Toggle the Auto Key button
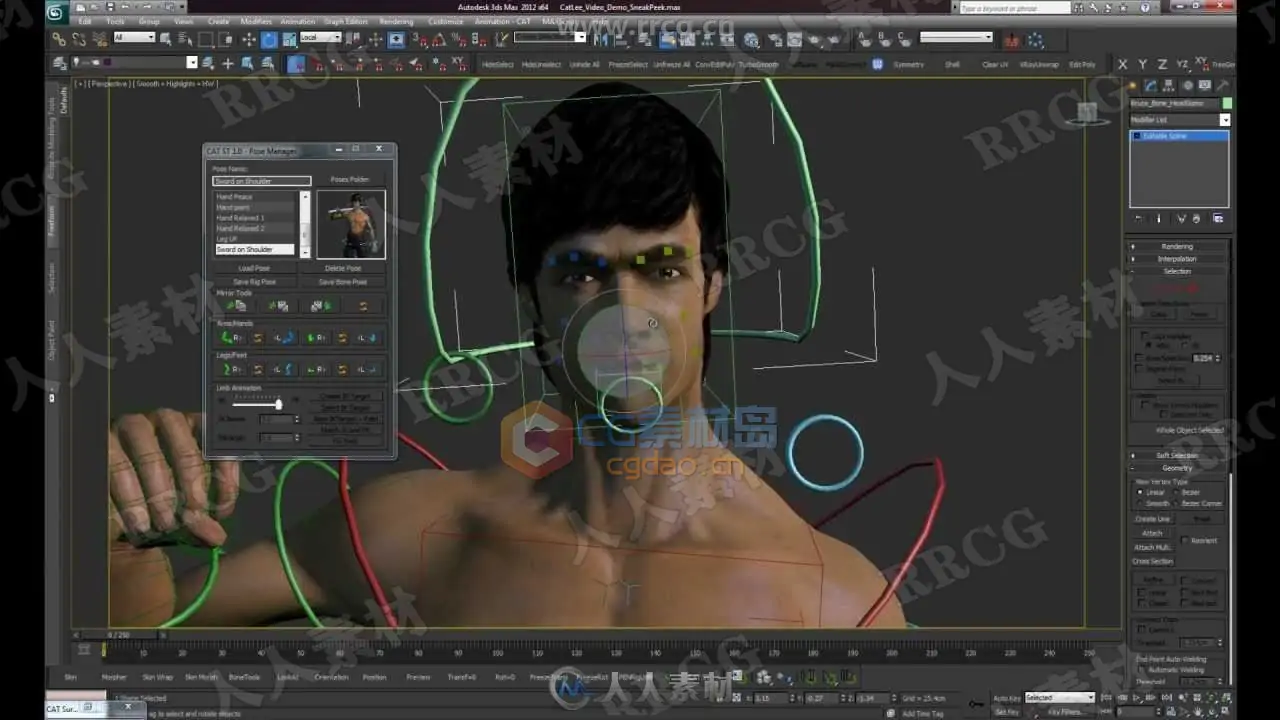The image size is (1280, 720). click(x=1006, y=697)
